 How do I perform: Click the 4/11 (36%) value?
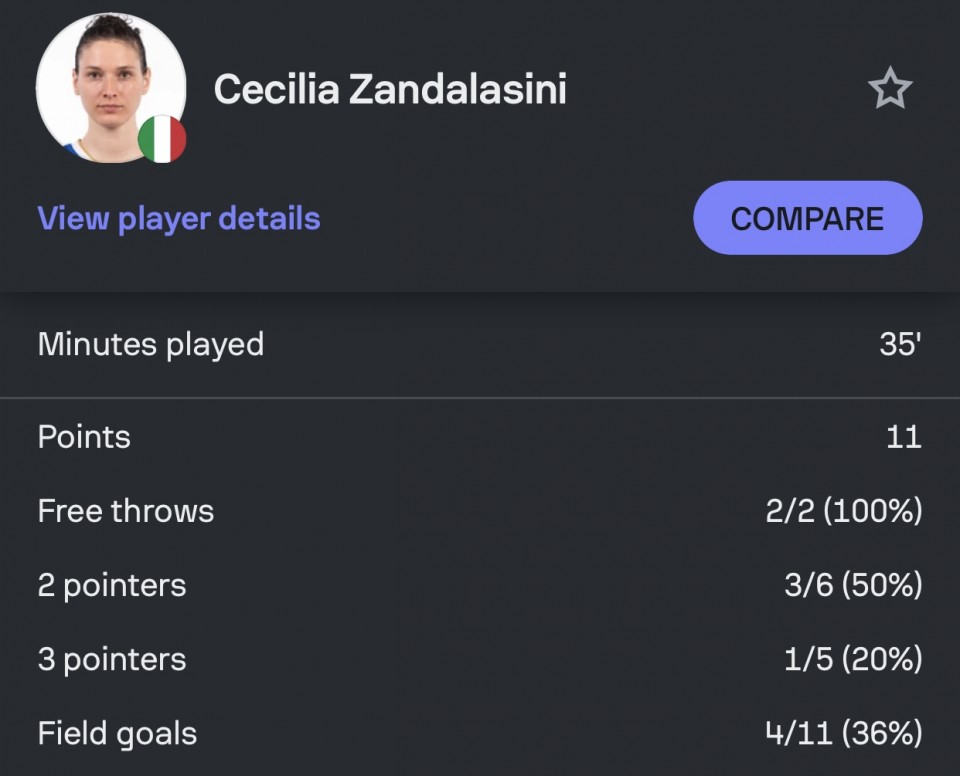(844, 733)
